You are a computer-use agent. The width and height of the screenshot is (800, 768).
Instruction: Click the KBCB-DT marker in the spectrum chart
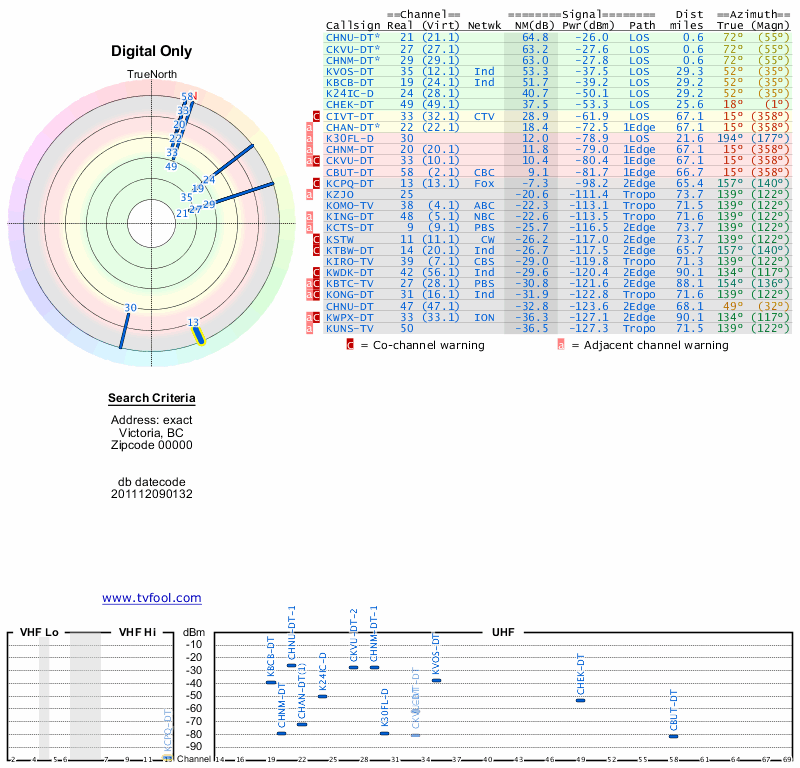[x=271, y=683]
